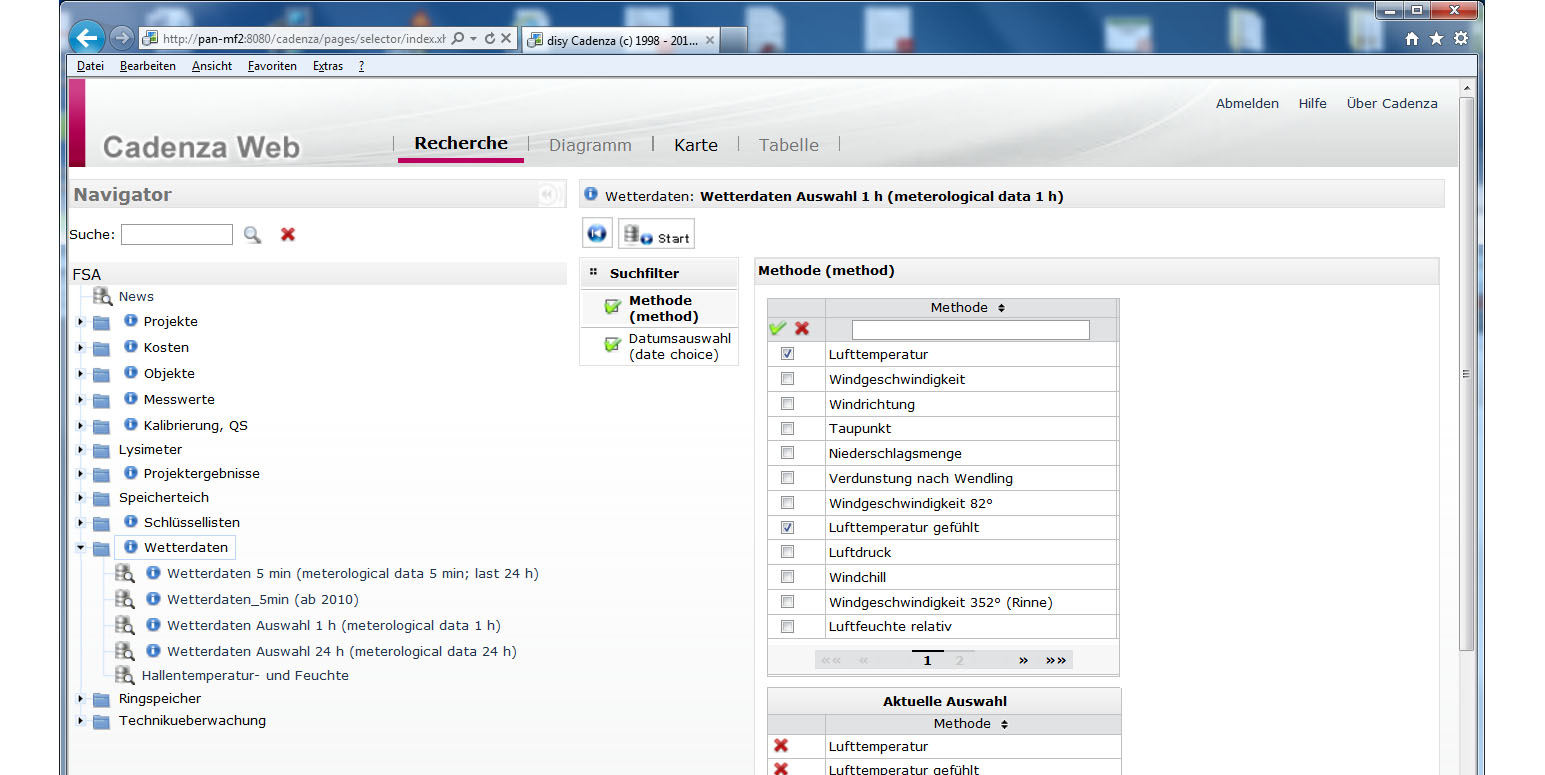Enable the Windgeschwindigkeit checkbox

click(787, 379)
